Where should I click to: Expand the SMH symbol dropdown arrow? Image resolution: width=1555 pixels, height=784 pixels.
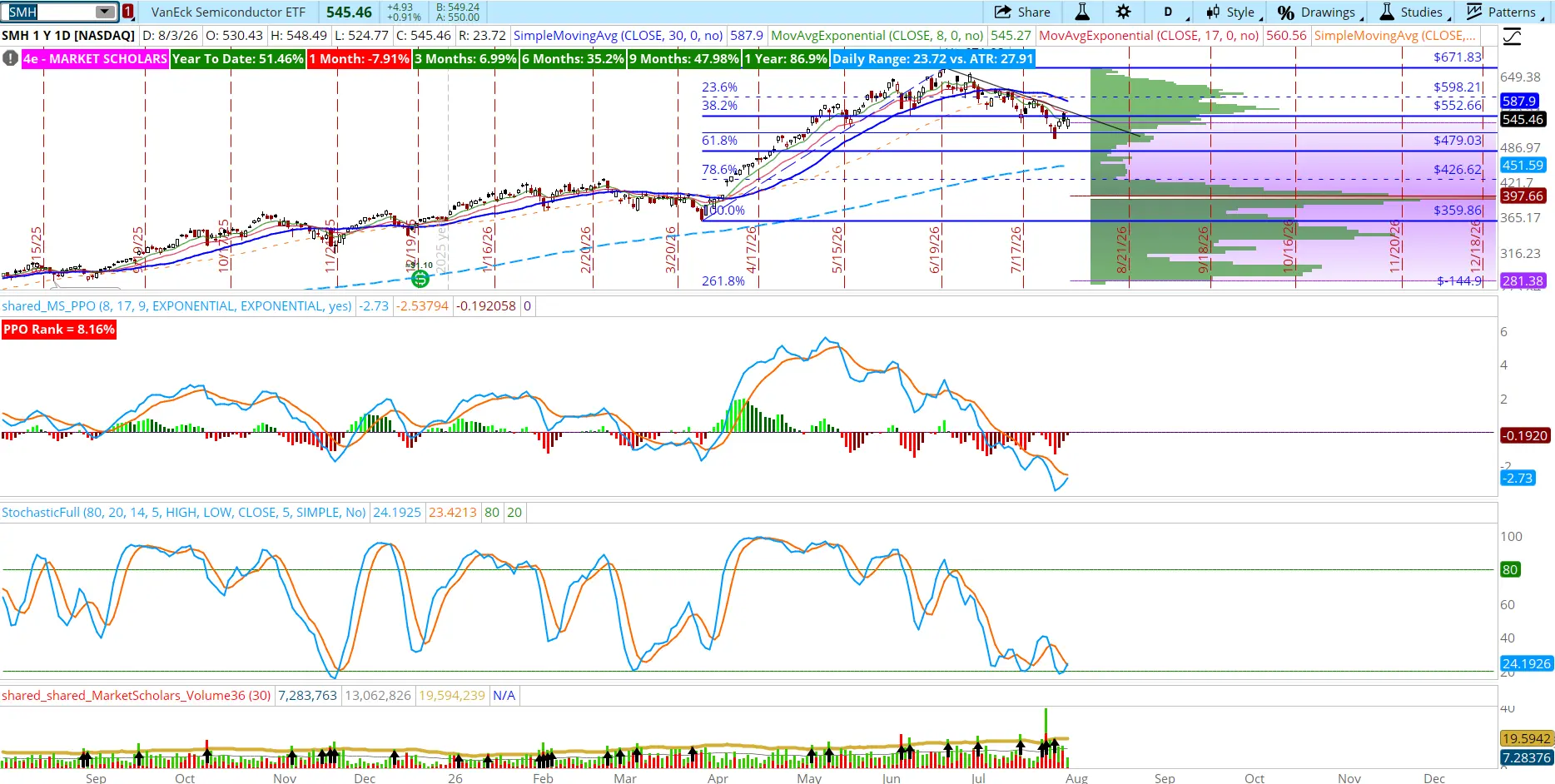[105, 12]
